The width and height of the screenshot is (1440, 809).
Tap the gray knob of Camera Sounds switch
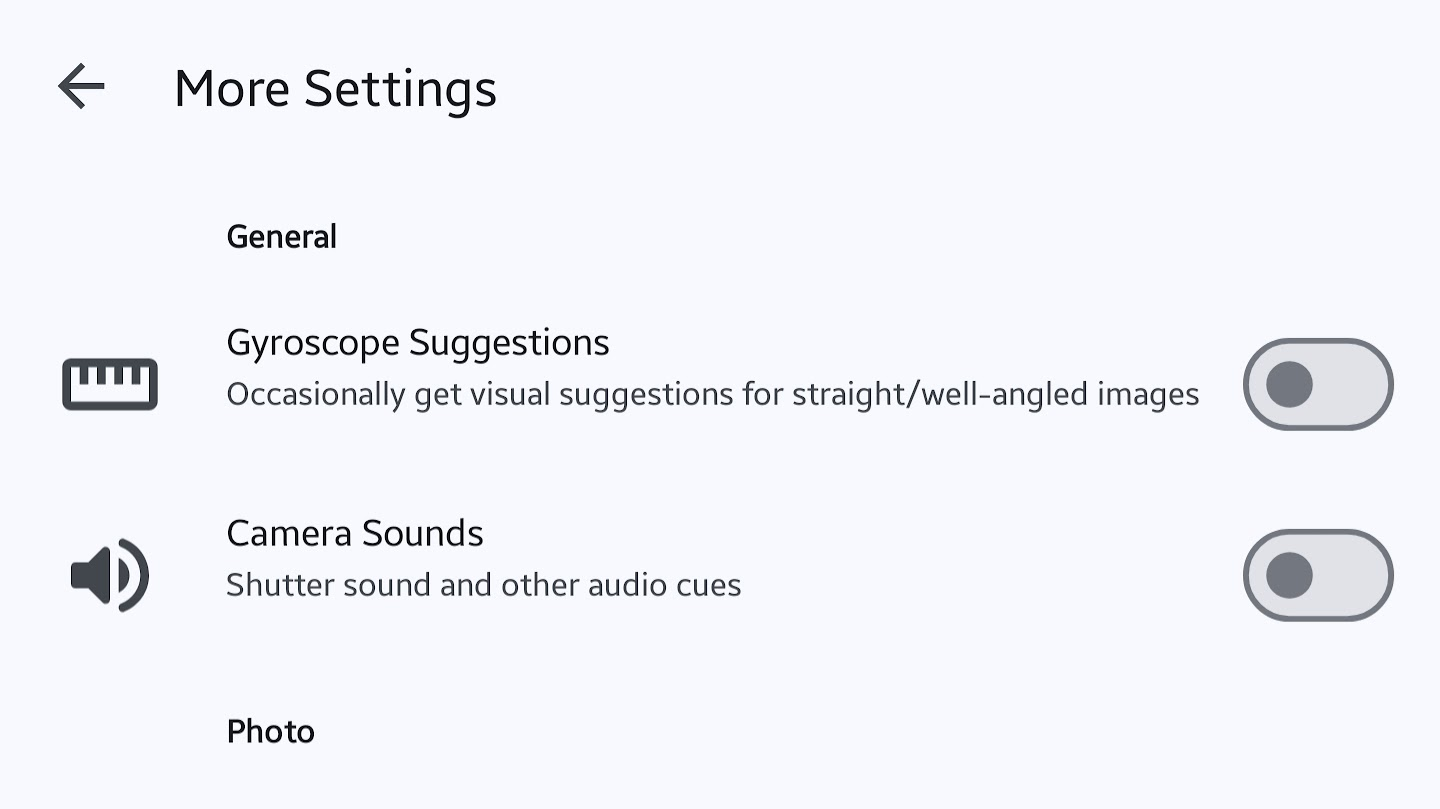point(1289,575)
